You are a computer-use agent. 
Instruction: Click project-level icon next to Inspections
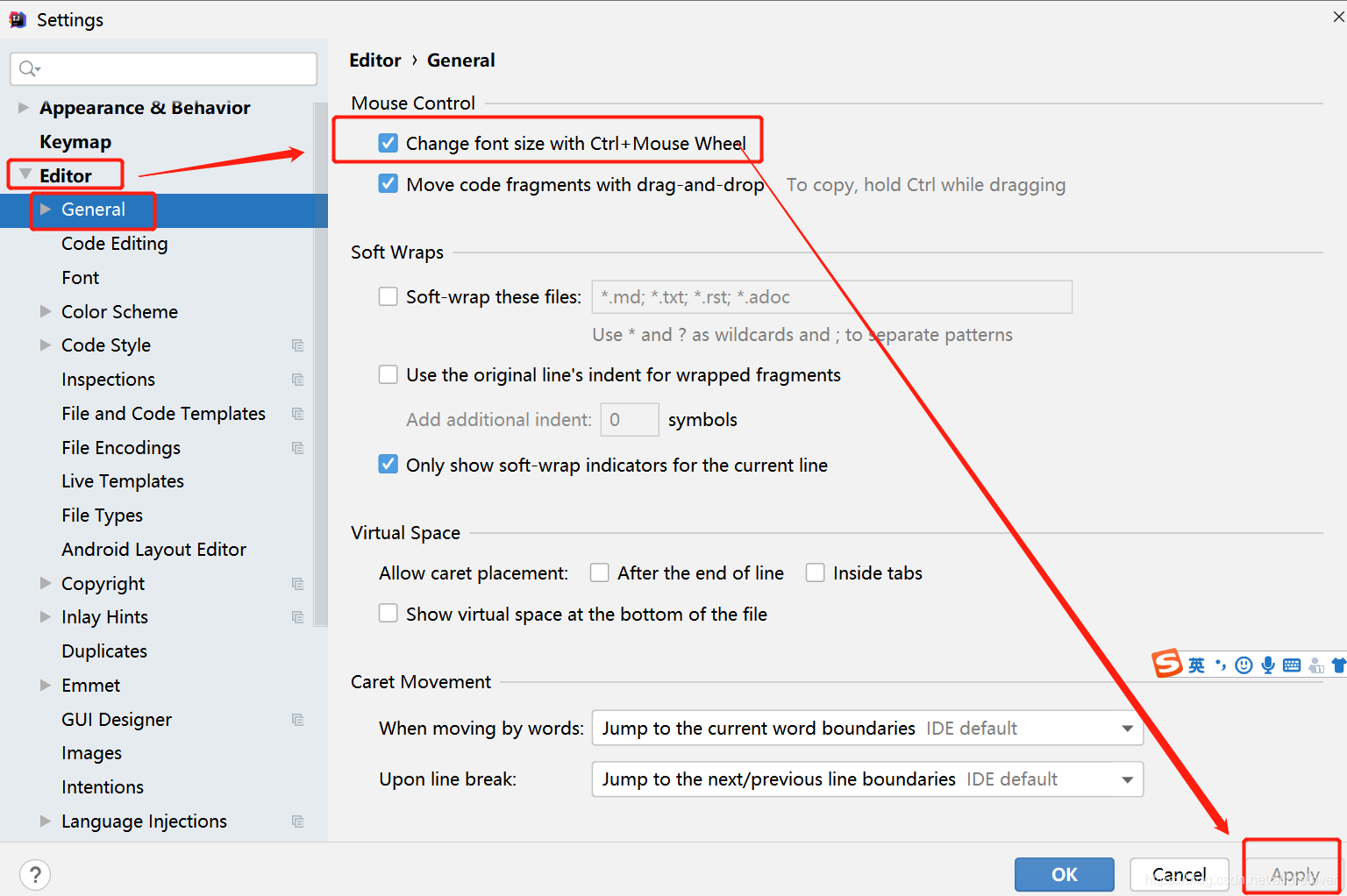(298, 380)
